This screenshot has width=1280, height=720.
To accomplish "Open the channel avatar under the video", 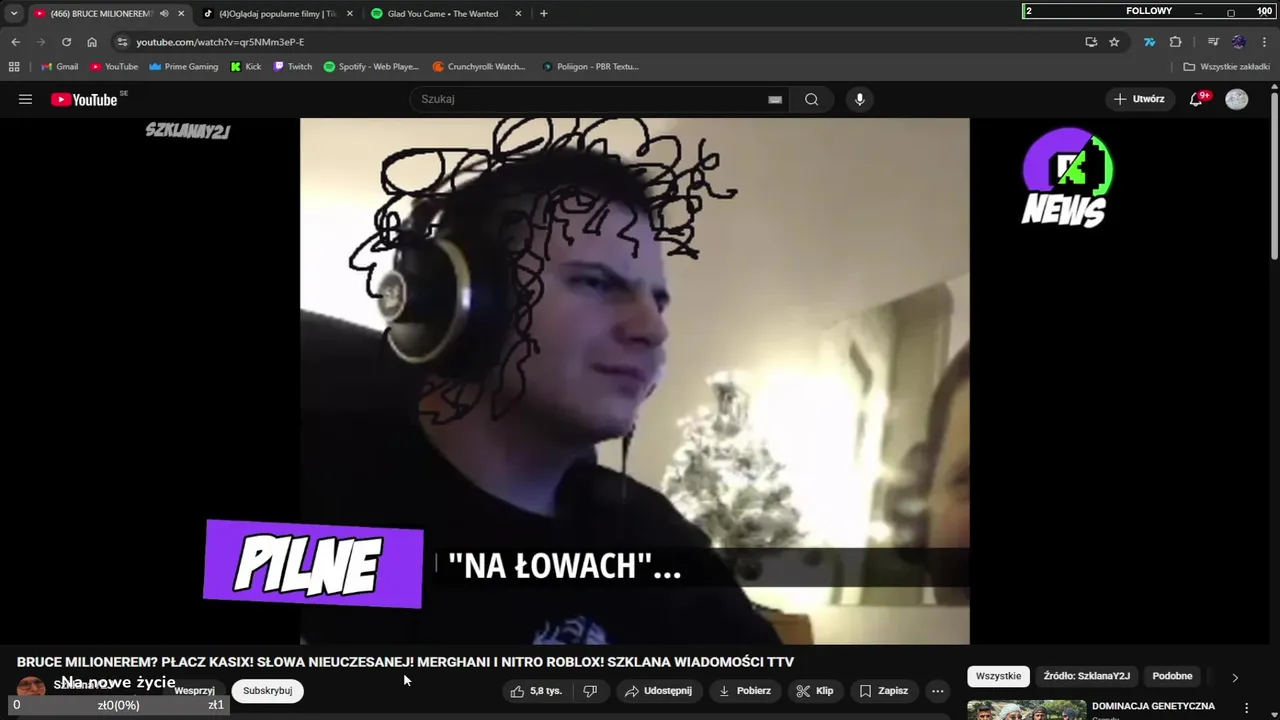I will tap(31, 688).
